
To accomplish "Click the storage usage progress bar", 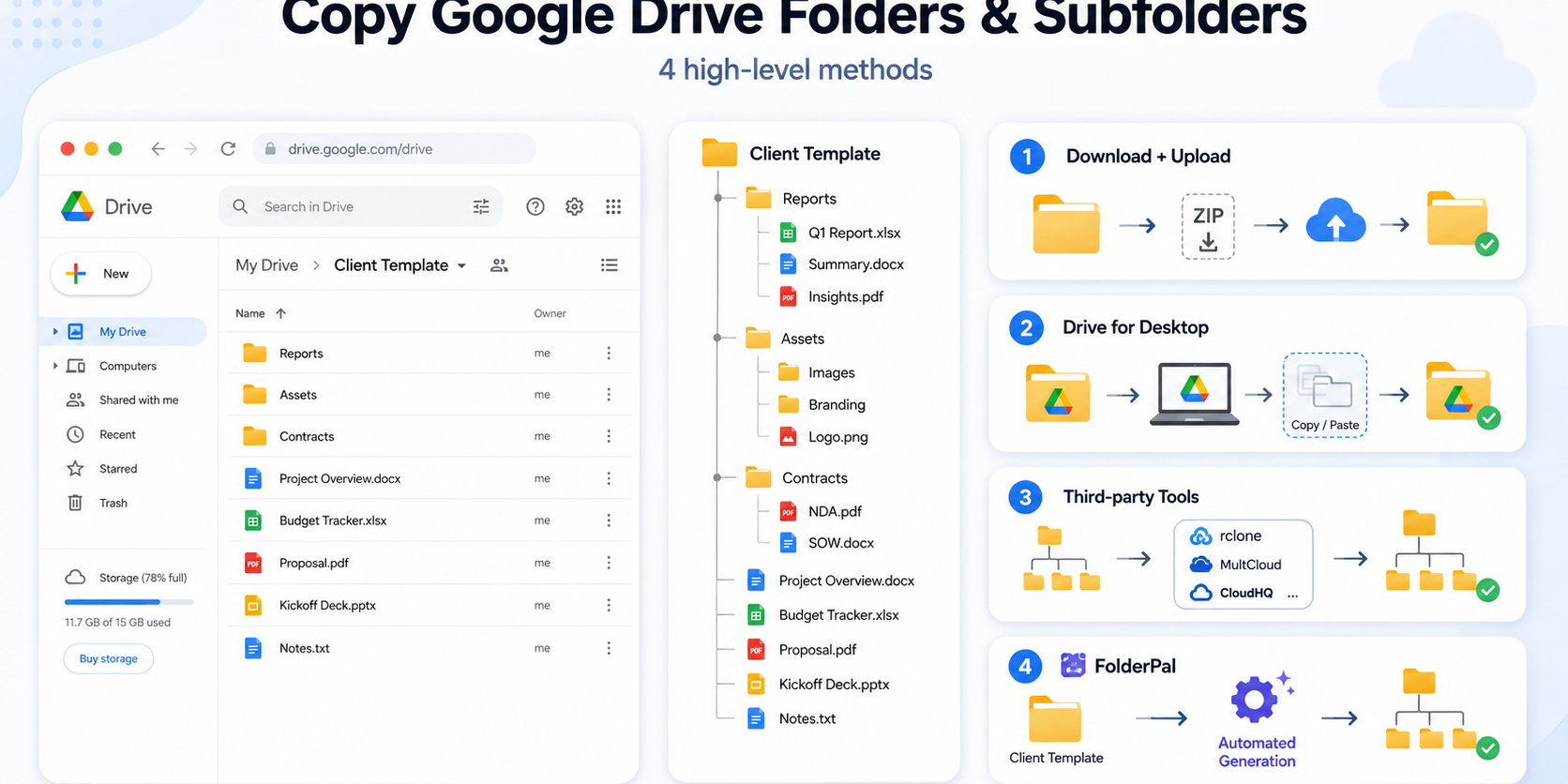I will coord(129,601).
